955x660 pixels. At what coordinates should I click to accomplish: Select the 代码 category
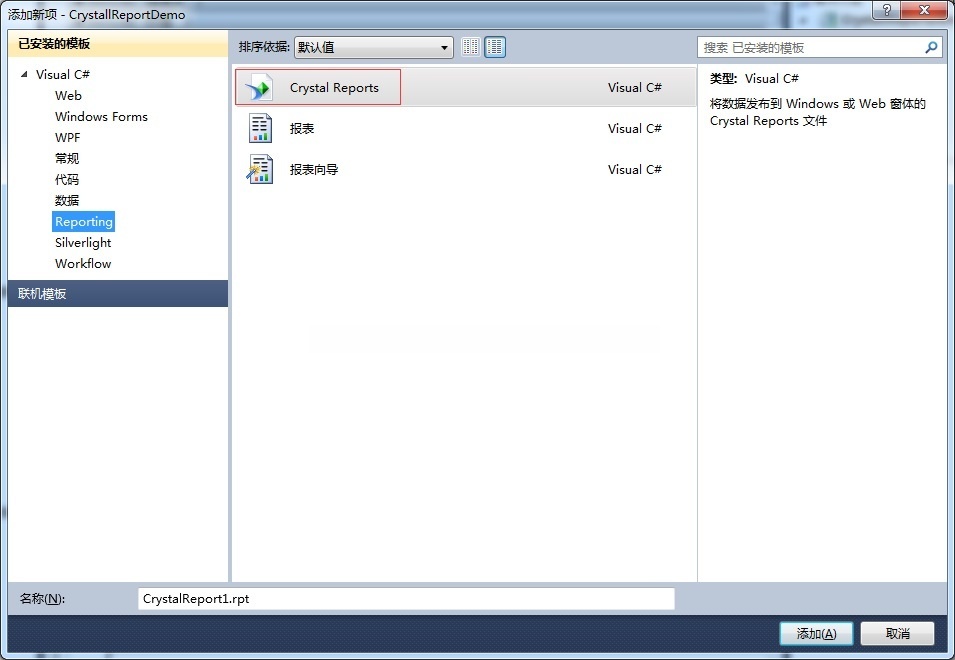67,180
